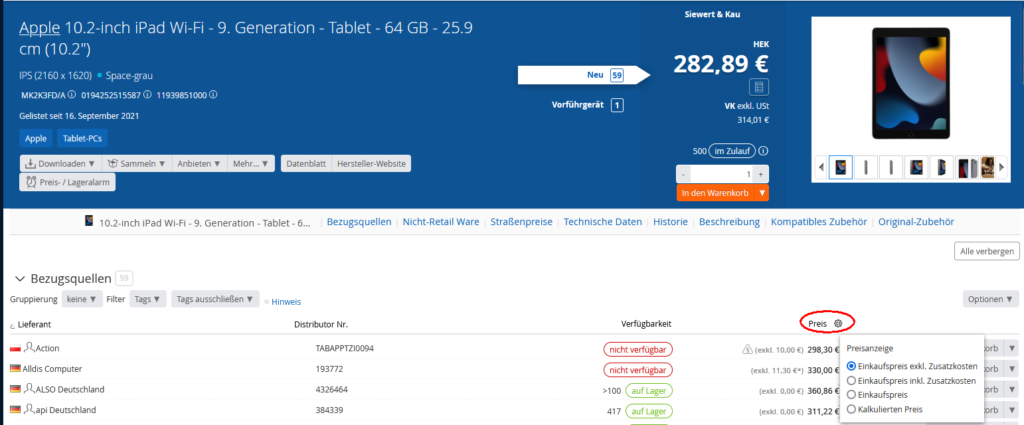Open the Downloaden dropdown
Viewport: 1024px width, 425px height.
pyautogui.click(x=60, y=163)
